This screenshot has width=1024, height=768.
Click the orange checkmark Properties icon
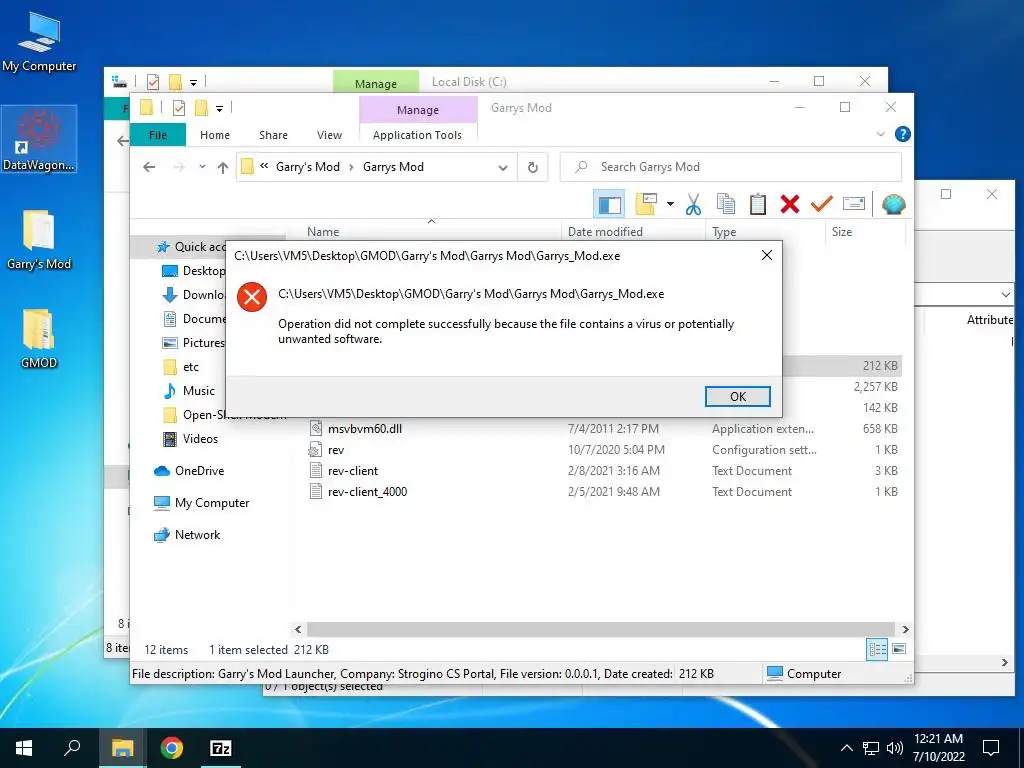pyautogui.click(x=822, y=204)
